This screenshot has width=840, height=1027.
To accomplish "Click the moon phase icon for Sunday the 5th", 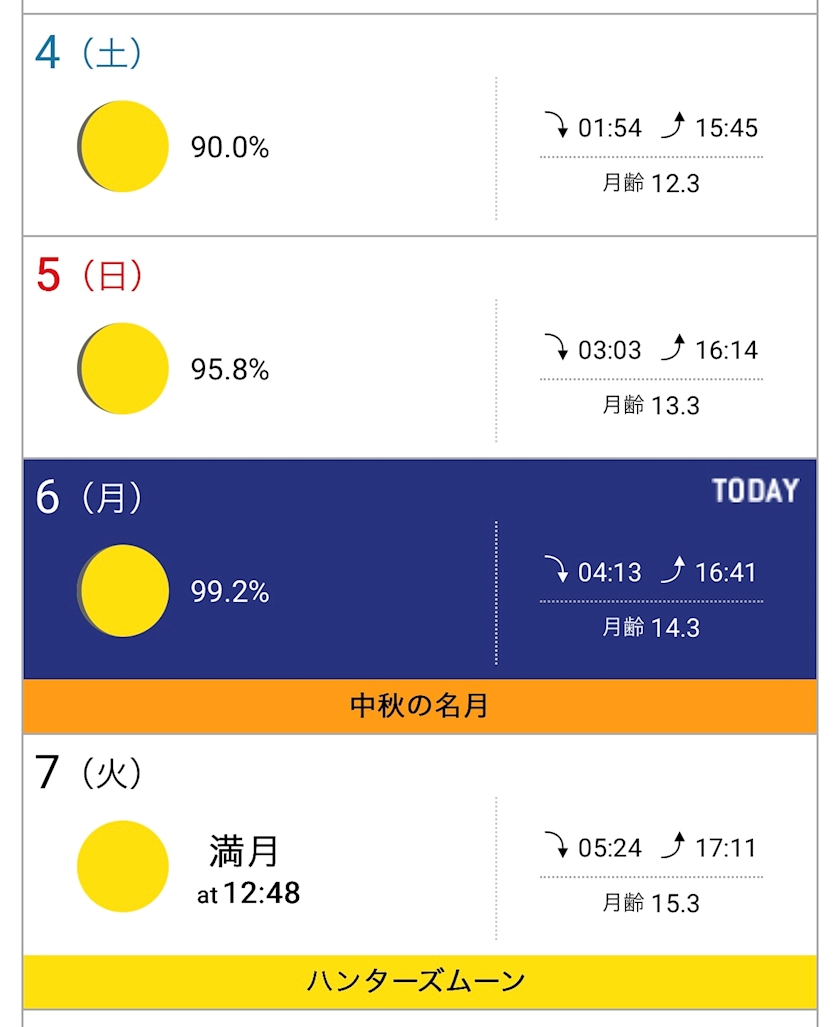I will tap(123, 368).
